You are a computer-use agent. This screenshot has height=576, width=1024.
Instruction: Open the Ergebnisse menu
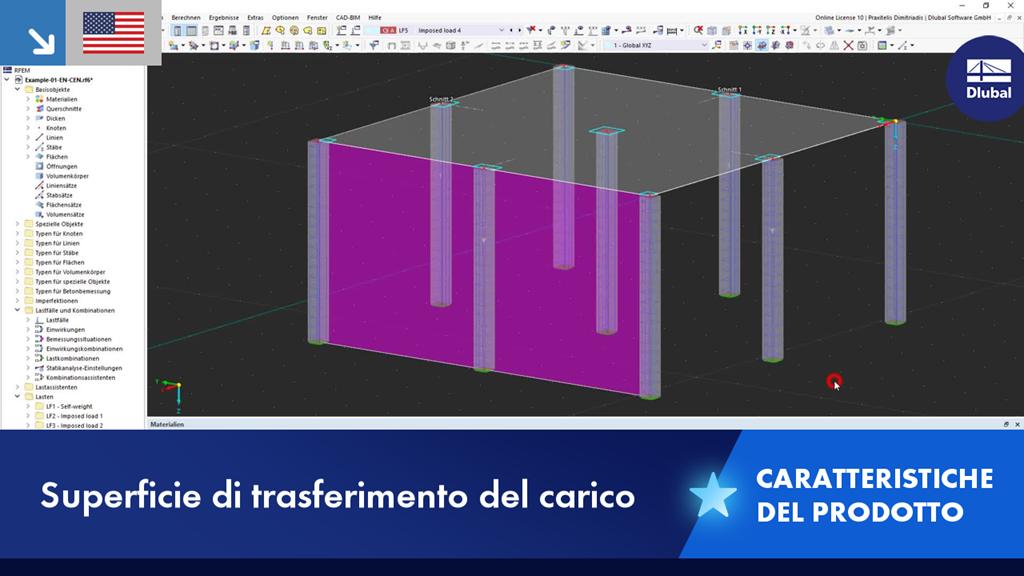click(x=223, y=18)
